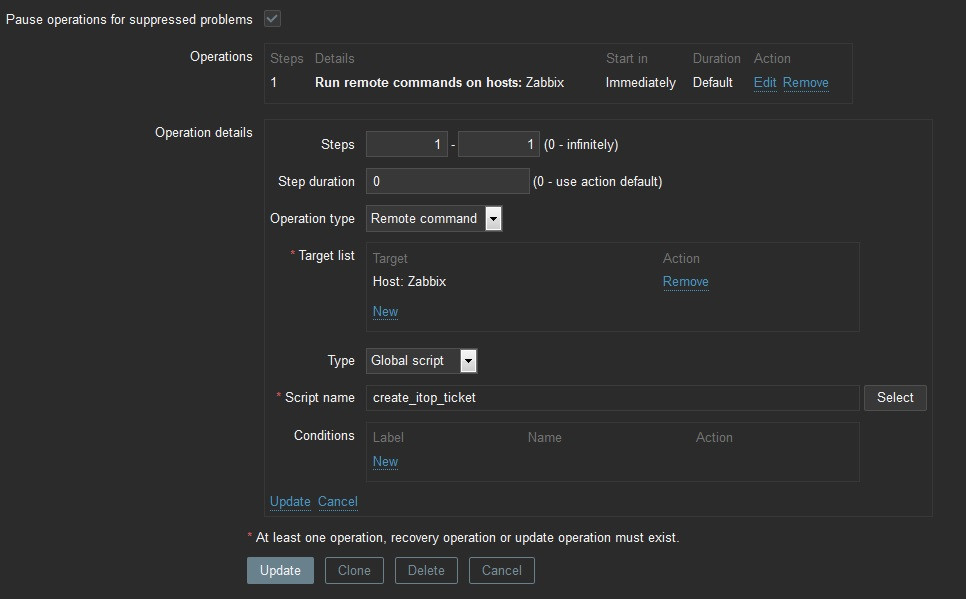The height and width of the screenshot is (599, 966).
Task: Remove Host: Zabbix from target list
Action: click(685, 282)
